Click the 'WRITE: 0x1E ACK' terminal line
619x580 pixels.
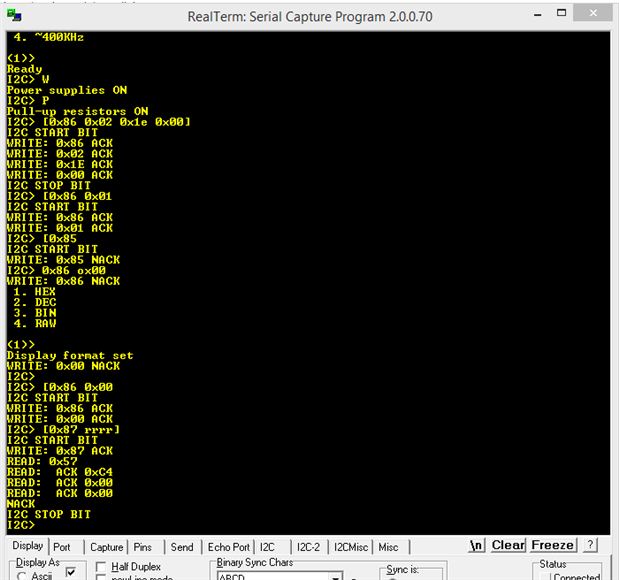(x=60, y=165)
